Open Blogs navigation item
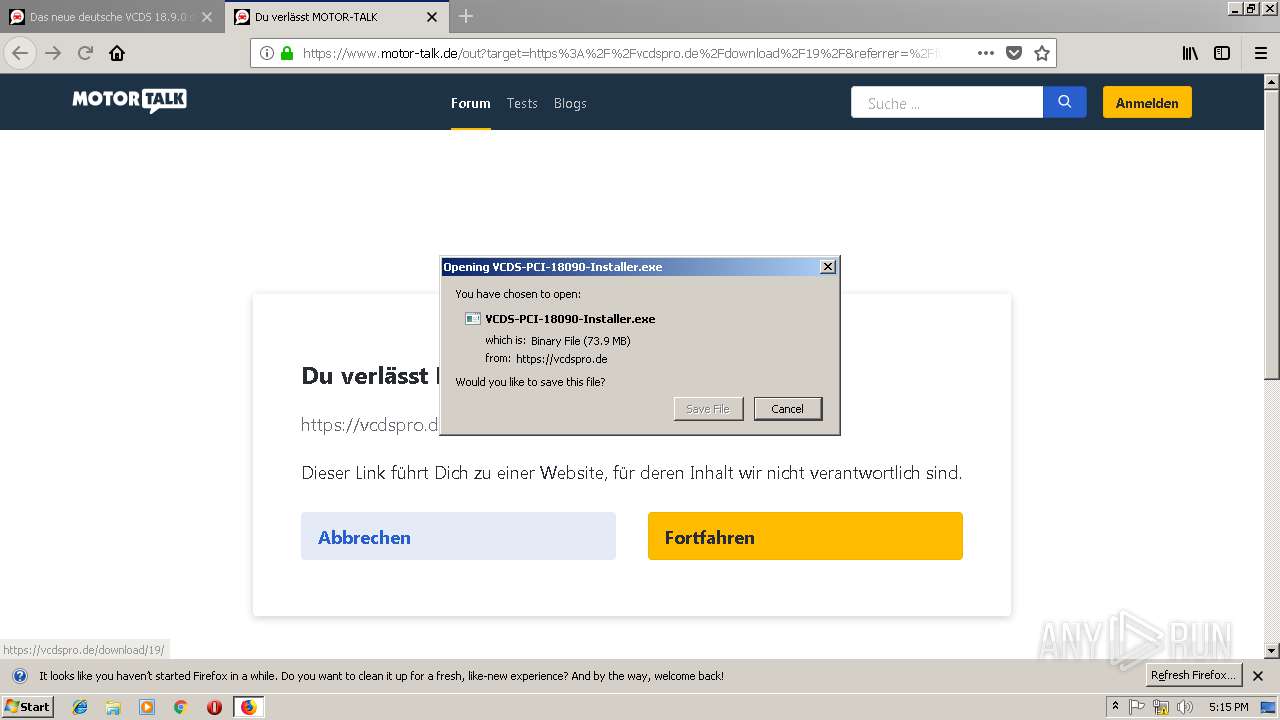The image size is (1280, 720). [570, 103]
